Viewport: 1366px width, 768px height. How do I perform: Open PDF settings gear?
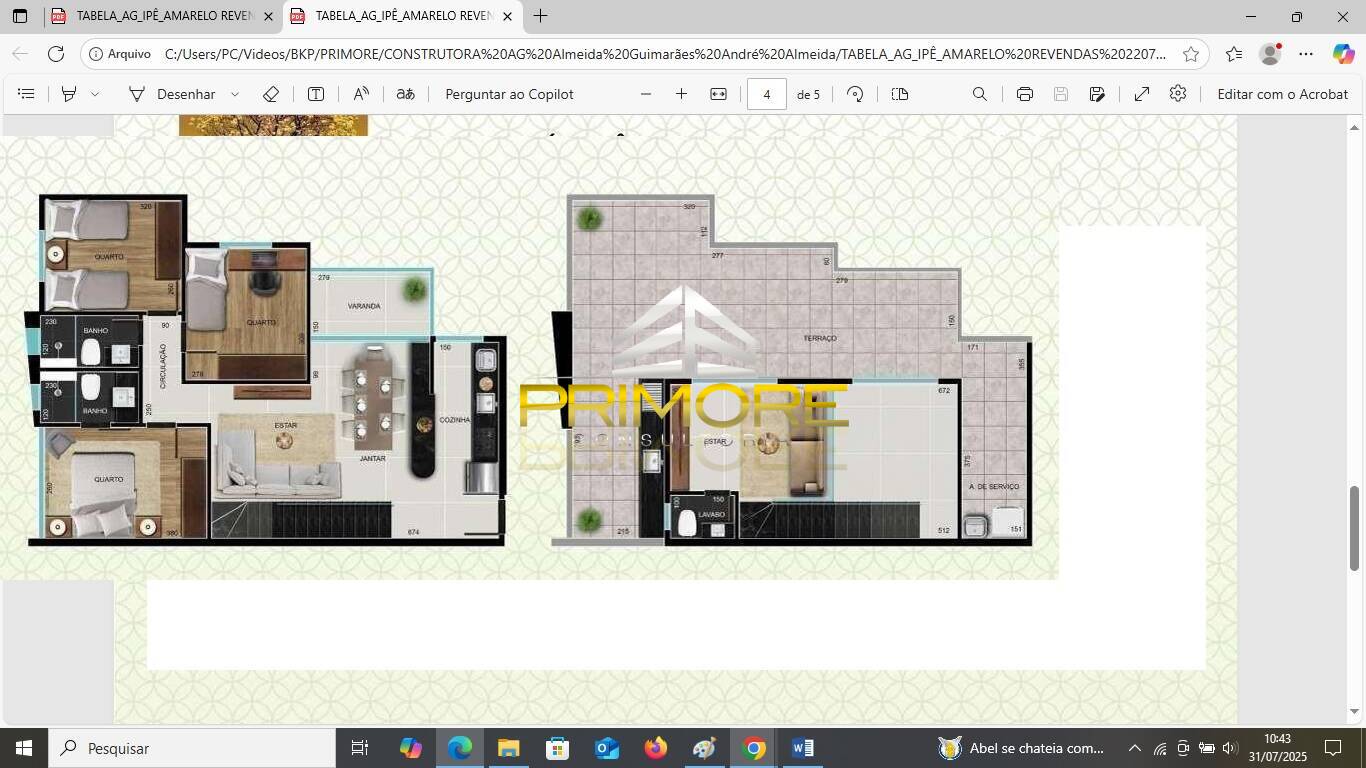coord(1178,94)
